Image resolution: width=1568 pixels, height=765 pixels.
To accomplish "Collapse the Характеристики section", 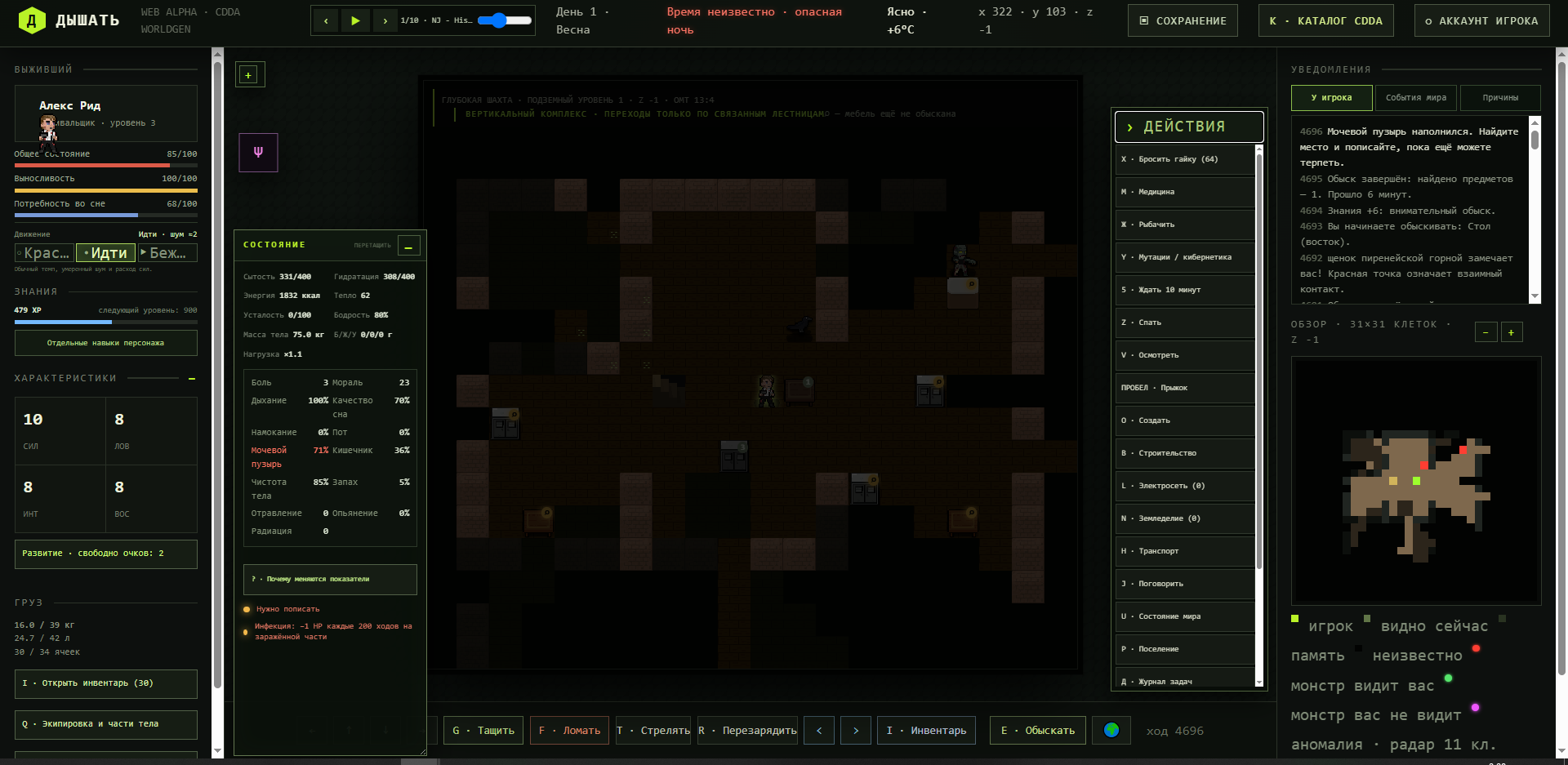I will pyautogui.click(x=192, y=379).
